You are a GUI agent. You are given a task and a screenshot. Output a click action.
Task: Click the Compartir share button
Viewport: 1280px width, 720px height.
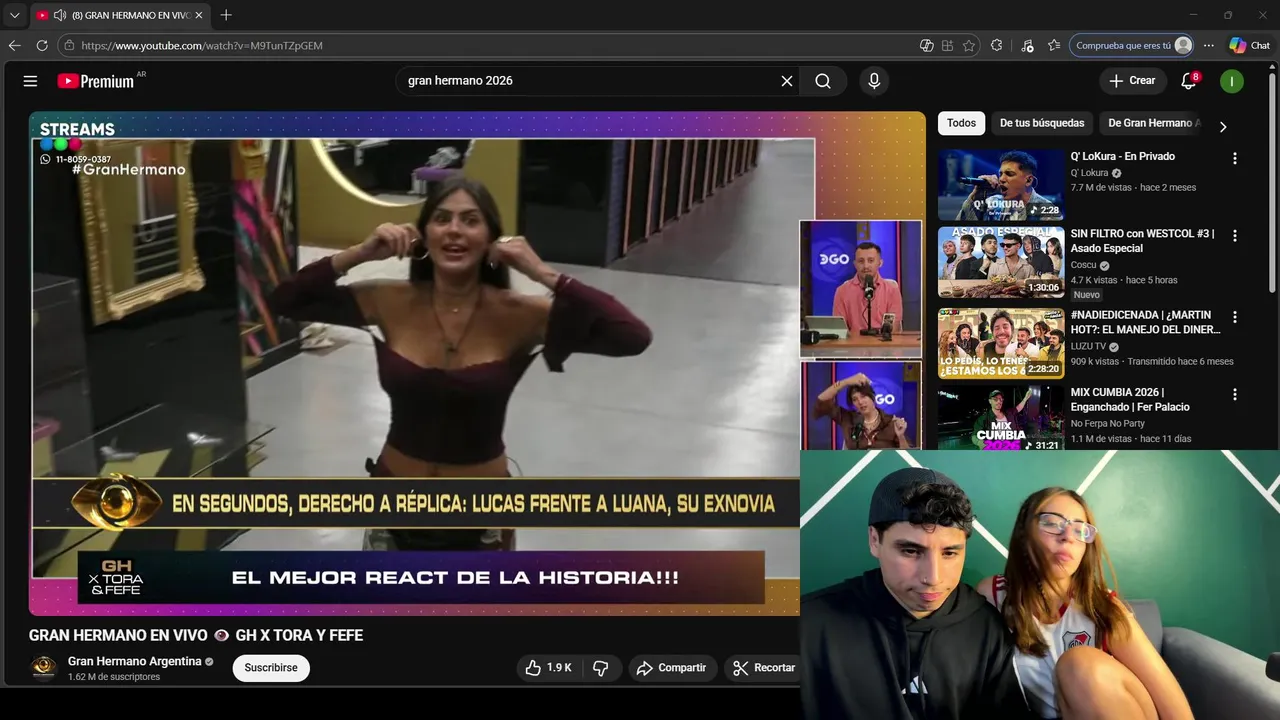click(672, 668)
